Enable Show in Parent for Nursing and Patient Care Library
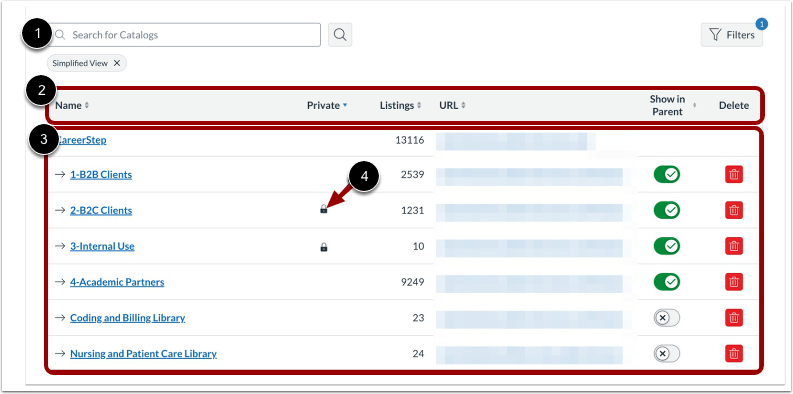The image size is (793, 394). coord(667,354)
